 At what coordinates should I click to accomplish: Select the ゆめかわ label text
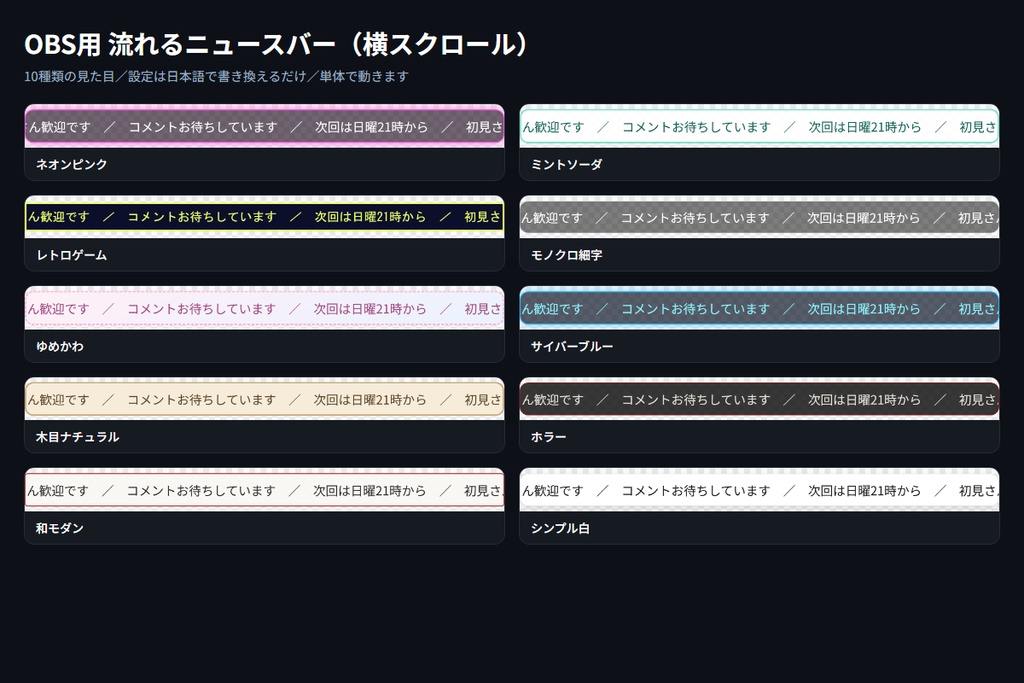[x=59, y=346]
